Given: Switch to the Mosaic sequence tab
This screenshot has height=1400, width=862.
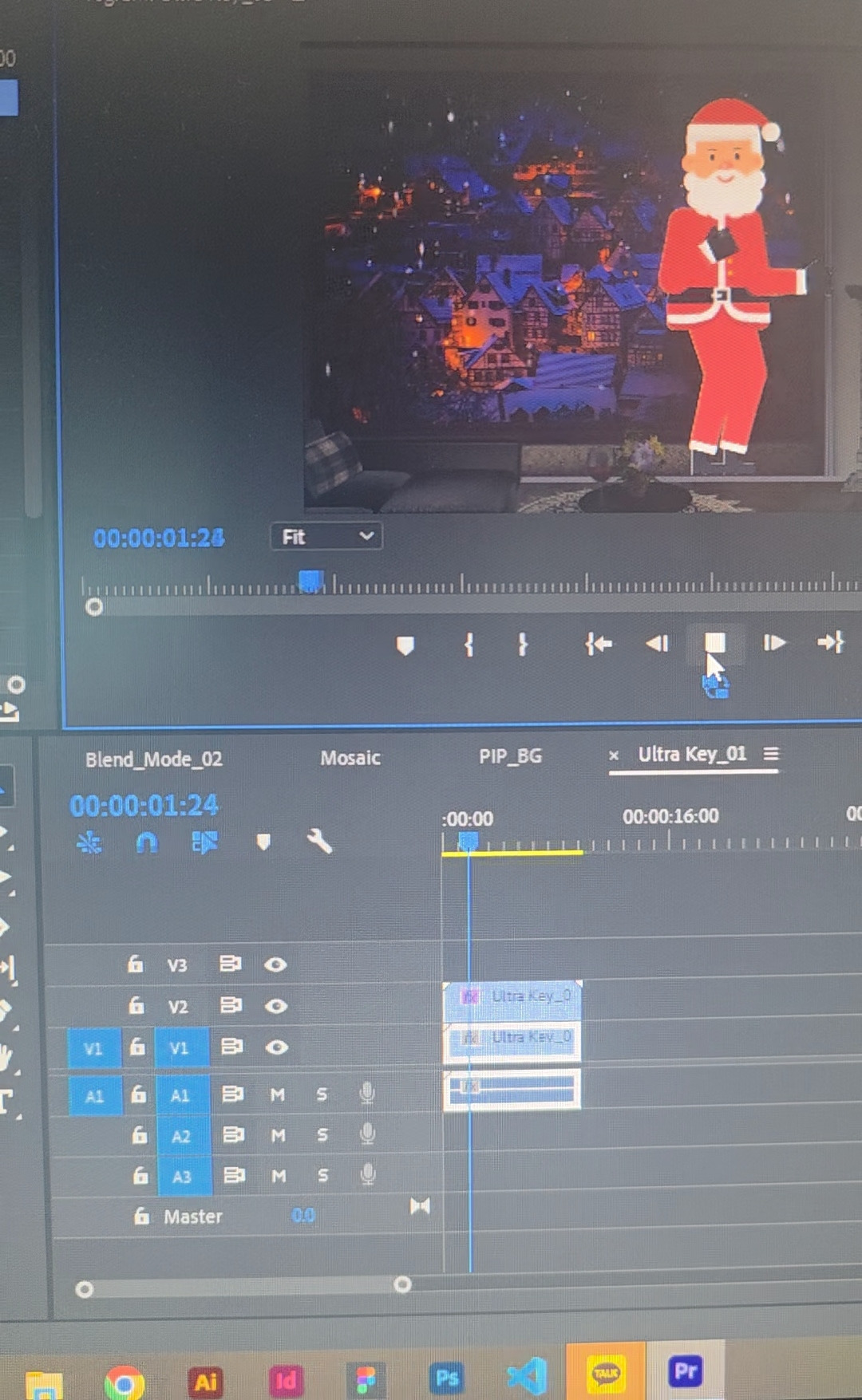Looking at the screenshot, I should click(350, 758).
